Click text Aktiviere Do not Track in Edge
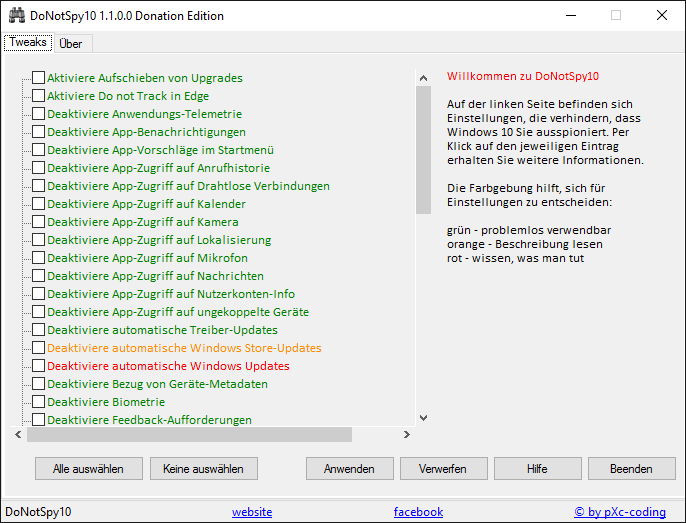Image resolution: width=686 pixels, height=523 pixels. tap(128, 96)
